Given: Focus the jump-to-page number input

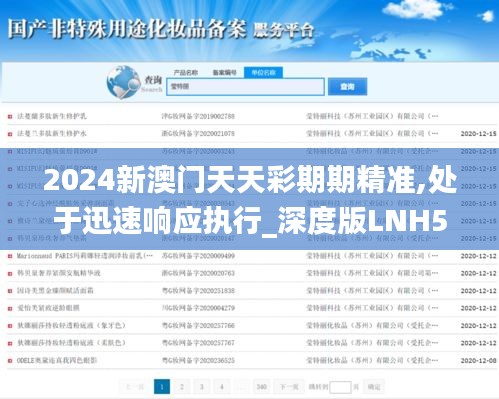Looking at the screenshot, I should point(340,387).
